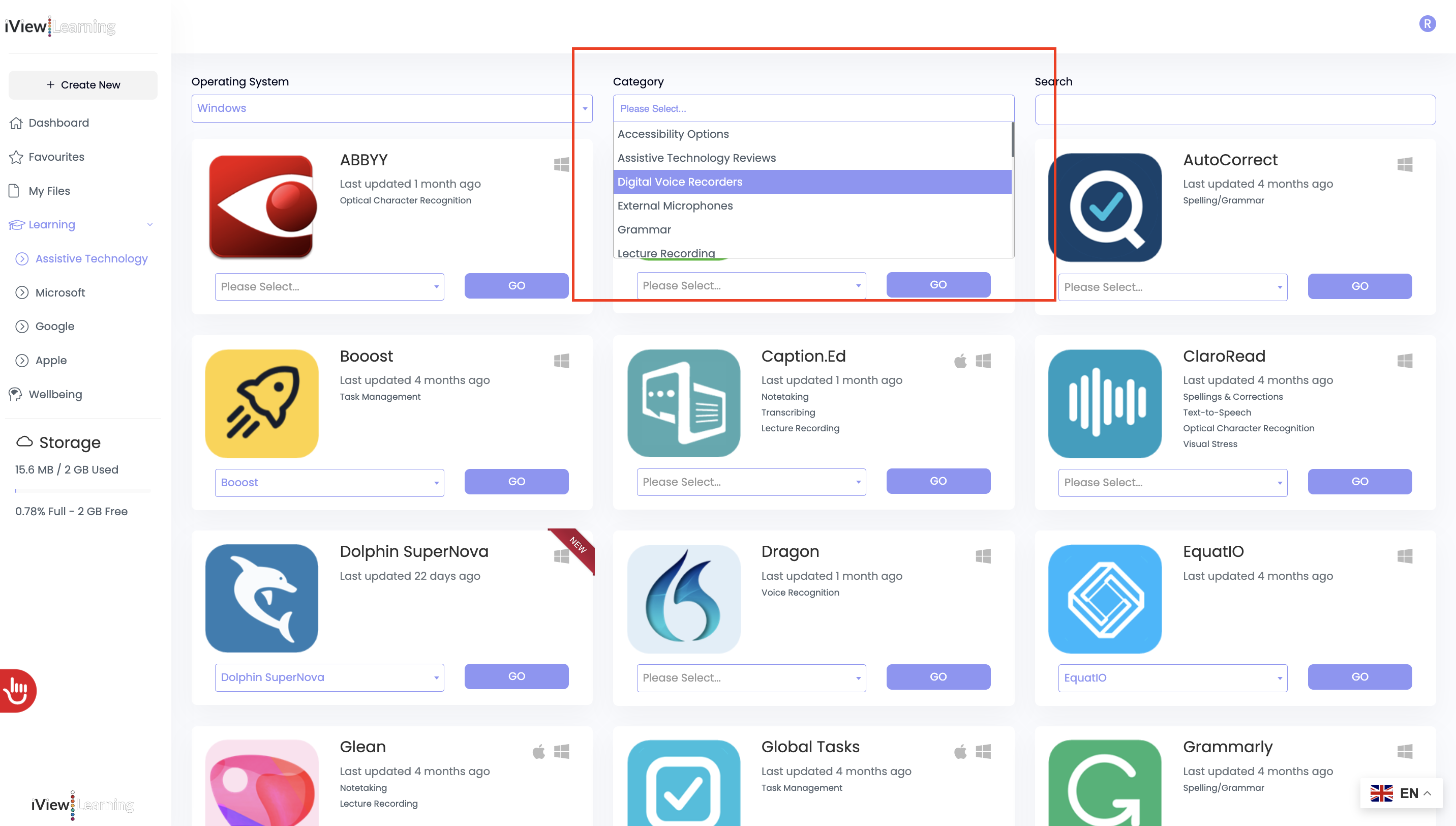Screen dimensions: 1456x826
Task: Open the Booost version dropdown
Action: coord(329,482)
